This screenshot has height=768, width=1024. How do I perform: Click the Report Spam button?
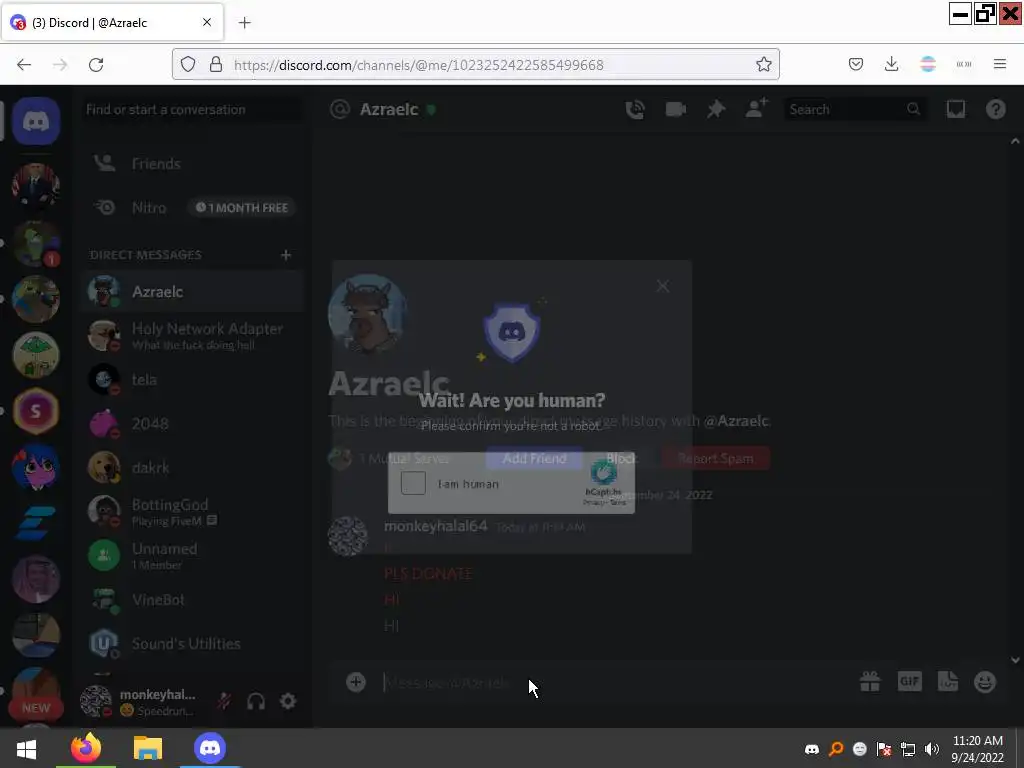[715, 458]
